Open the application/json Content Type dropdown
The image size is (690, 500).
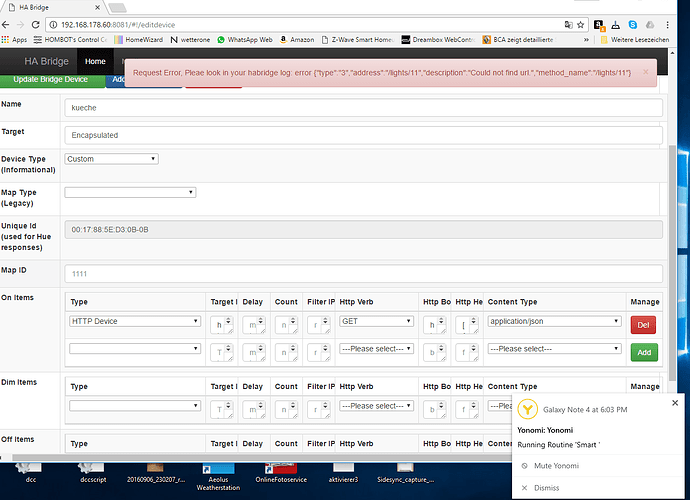coord(554,321)
